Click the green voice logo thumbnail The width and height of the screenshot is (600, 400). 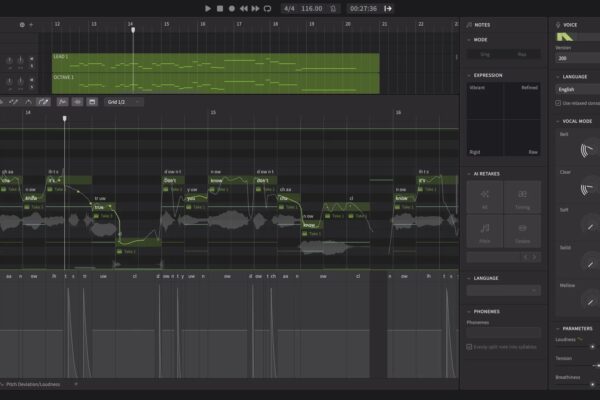(565, 37)
